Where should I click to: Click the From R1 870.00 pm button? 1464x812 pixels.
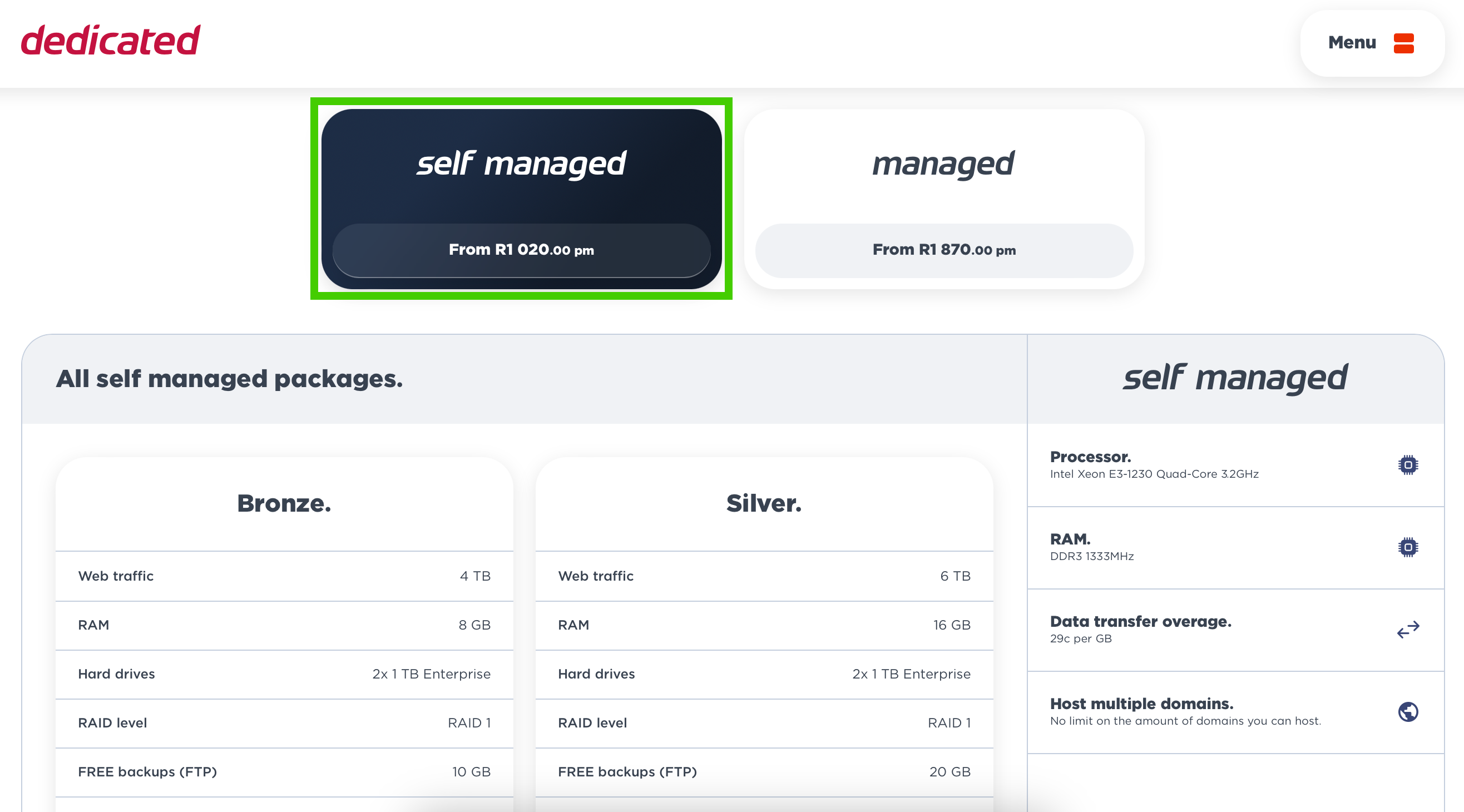943,250
